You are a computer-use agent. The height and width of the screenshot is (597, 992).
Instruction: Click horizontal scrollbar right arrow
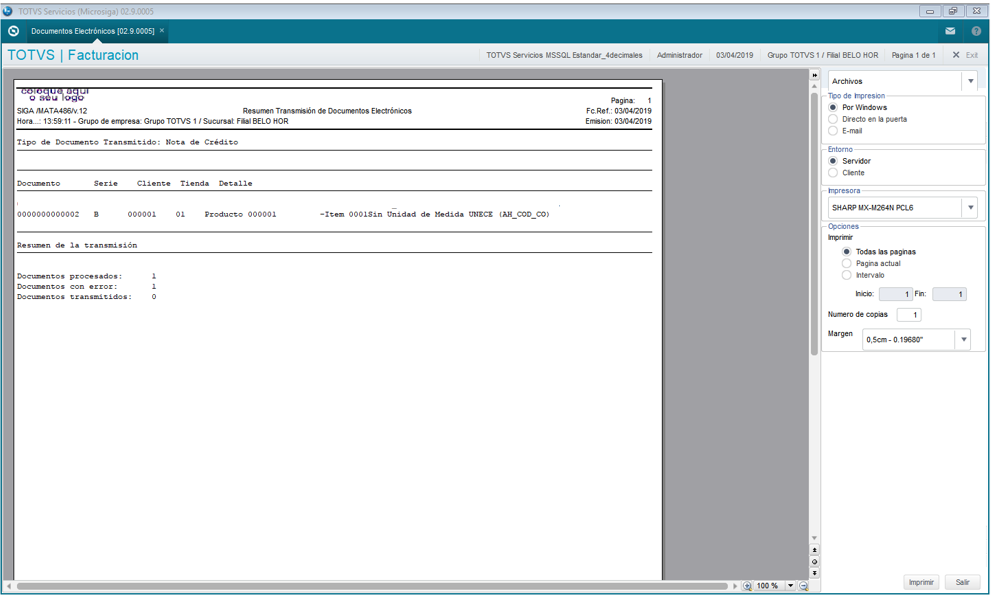click(x=735, y=586)
